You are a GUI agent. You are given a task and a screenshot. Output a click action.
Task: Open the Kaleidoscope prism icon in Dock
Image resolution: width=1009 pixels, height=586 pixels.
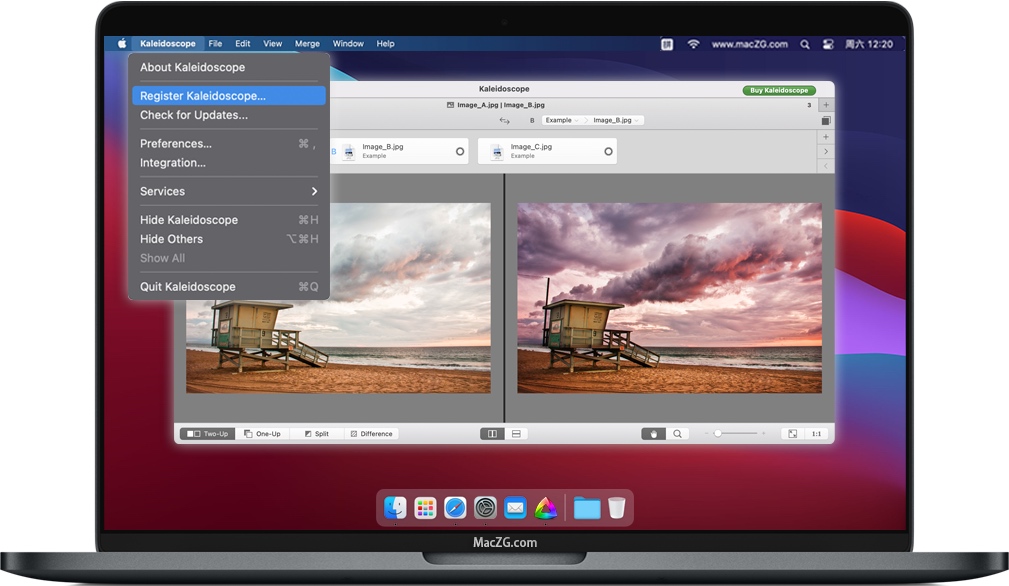[546, 508]
